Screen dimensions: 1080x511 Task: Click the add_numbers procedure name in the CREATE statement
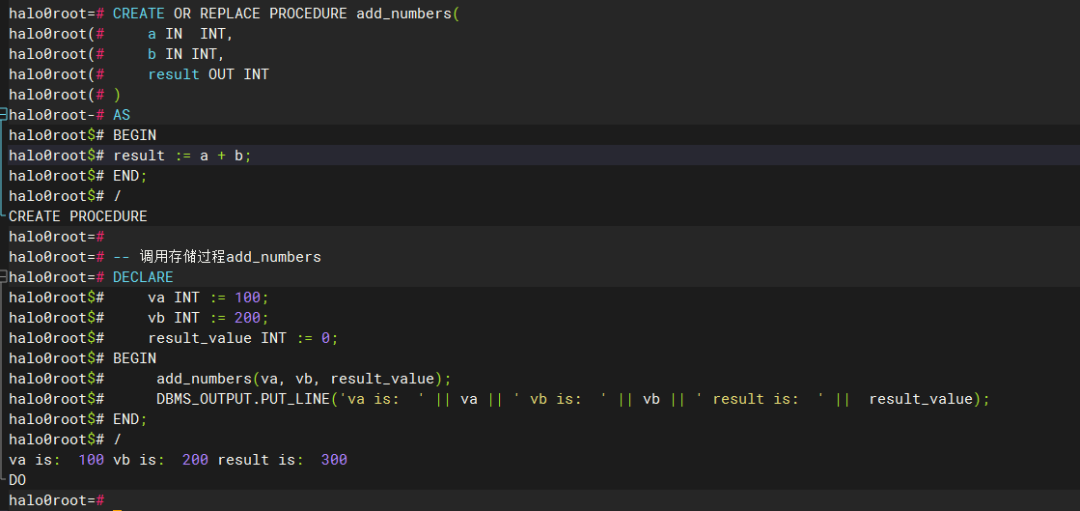[404, 13]
